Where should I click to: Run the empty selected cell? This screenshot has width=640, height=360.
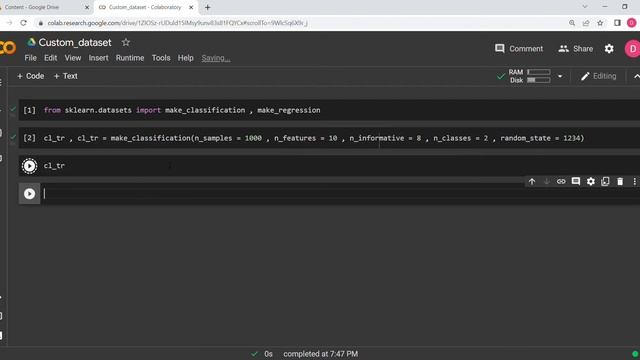point(29,193)
